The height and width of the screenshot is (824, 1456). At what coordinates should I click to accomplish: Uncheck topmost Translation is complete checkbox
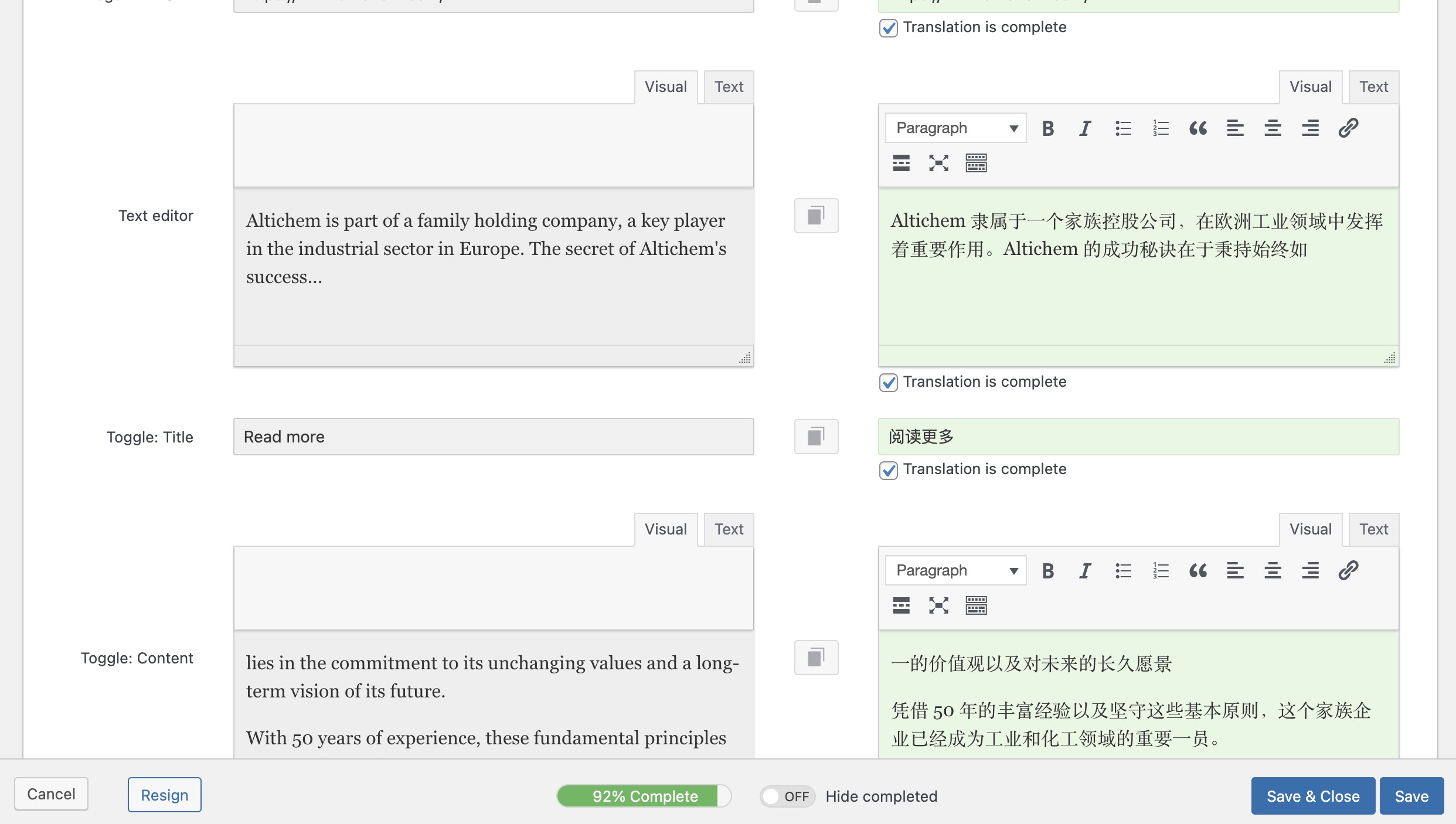click(x=889, y=28)
